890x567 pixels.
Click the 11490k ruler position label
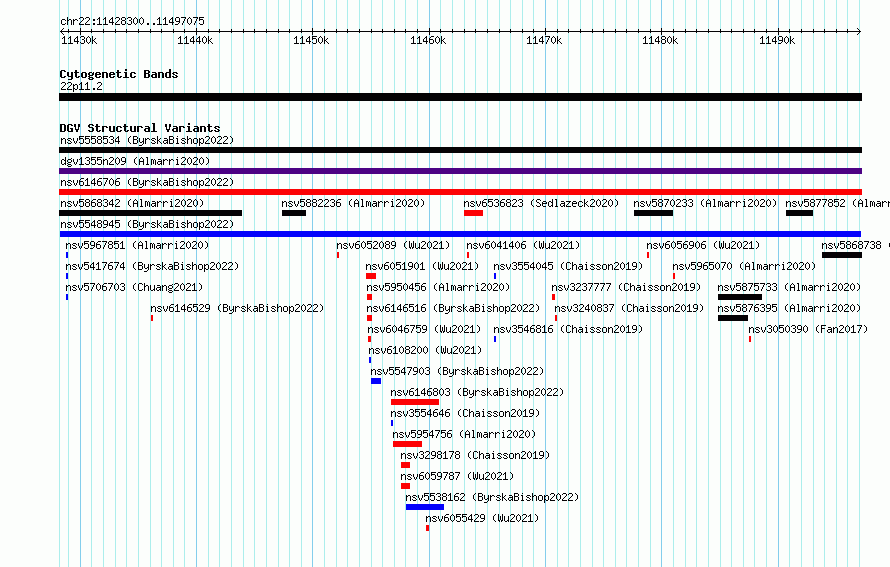[x=777, y=41]
